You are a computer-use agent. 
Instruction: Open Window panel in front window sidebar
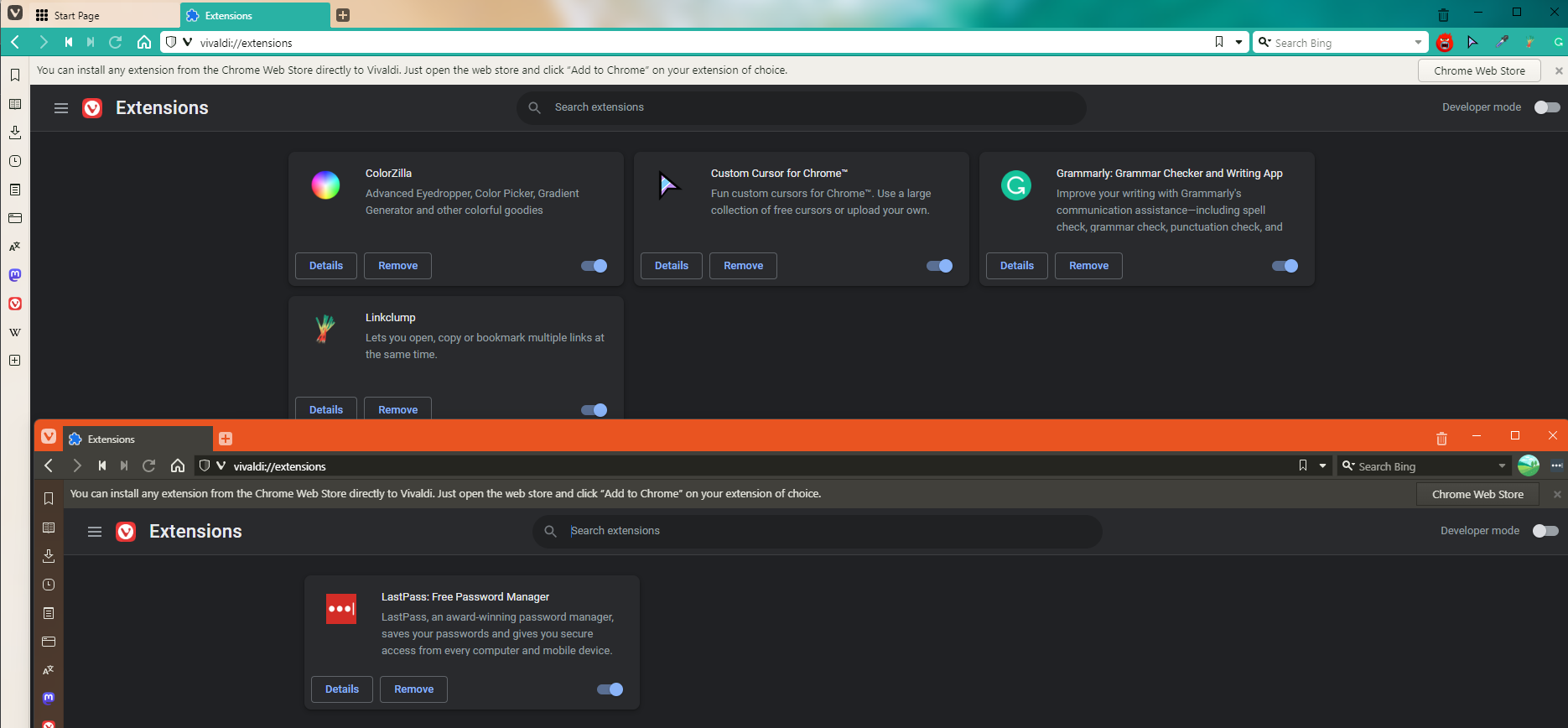(49, 642)
